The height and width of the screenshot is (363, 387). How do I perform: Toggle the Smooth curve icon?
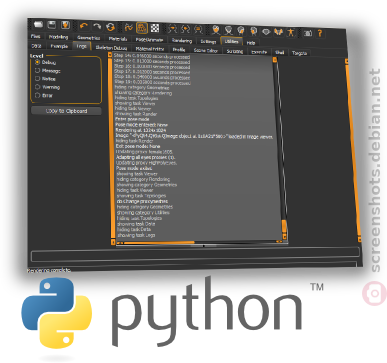click(x=129, y=27)
